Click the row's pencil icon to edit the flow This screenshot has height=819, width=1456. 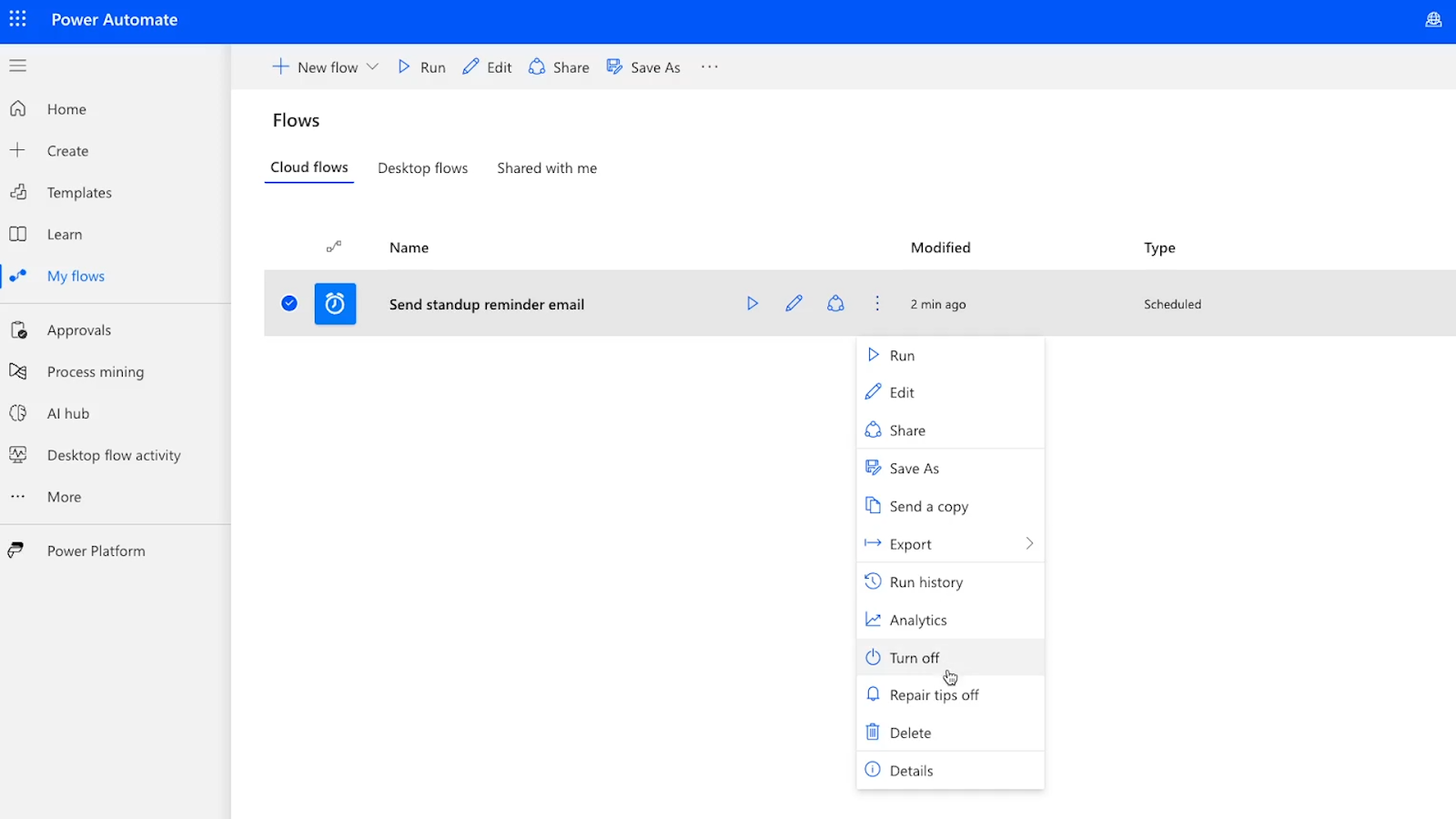point(794,304)
